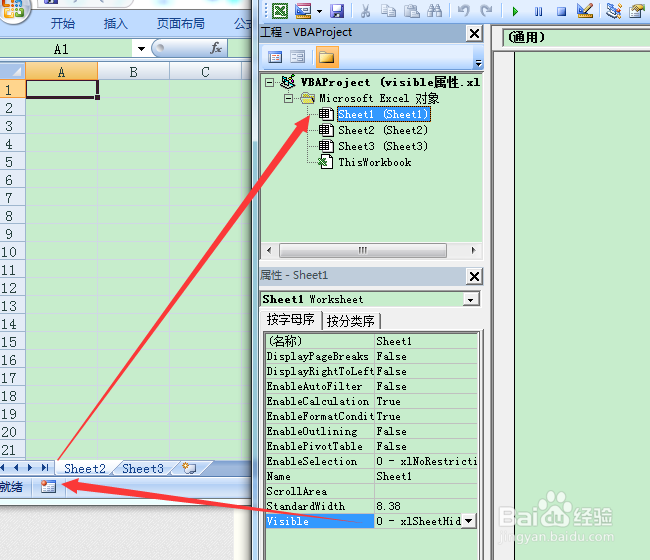Select column C header
This screenshot has height=560, width=650.
pos(205,71)
